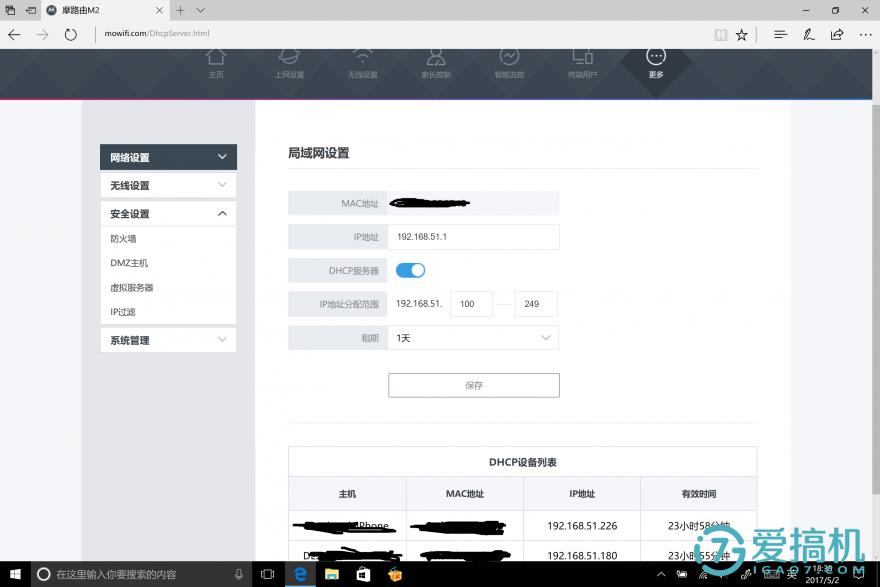Open the 网络设置 sidebar menu item
The height and width of the screenshot is (587, 880).
167,157
